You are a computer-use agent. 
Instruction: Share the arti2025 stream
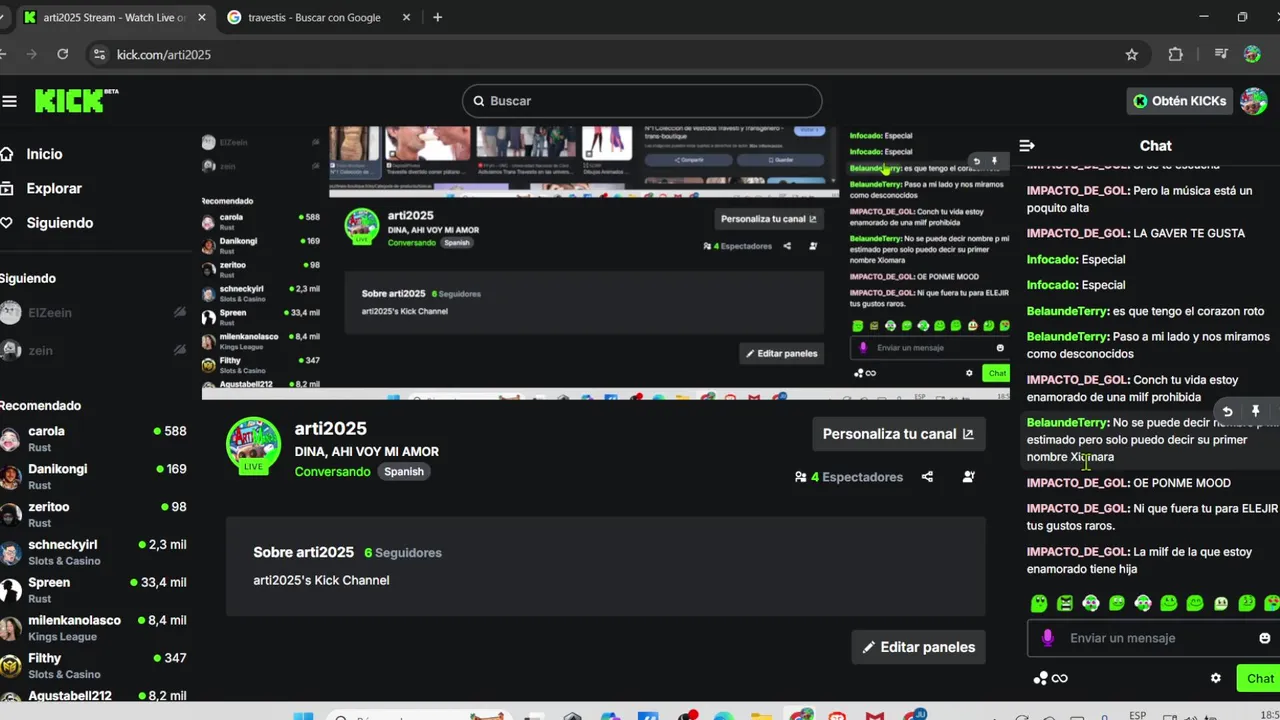[927, 477]
